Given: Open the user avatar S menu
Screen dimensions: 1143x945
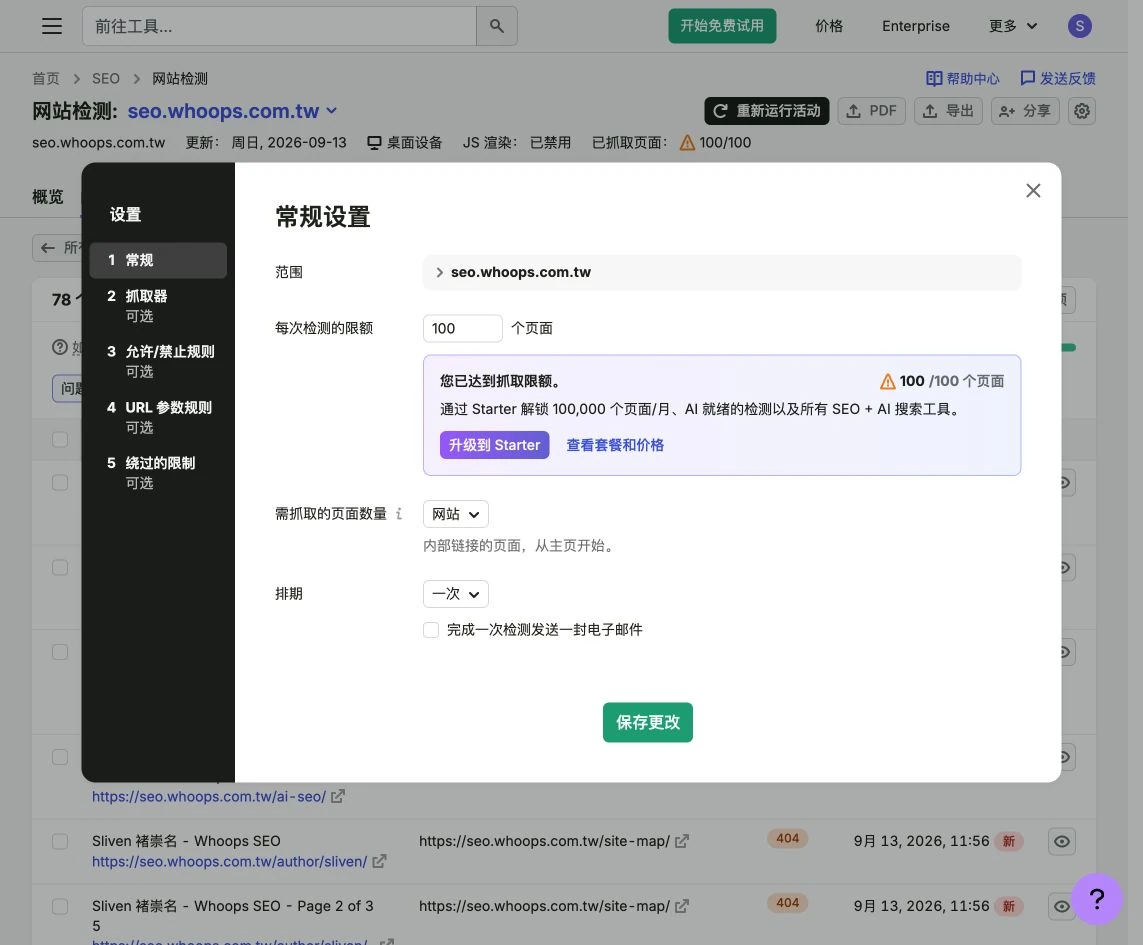Looking at the screenshot, I should (x=1080, y=26).
